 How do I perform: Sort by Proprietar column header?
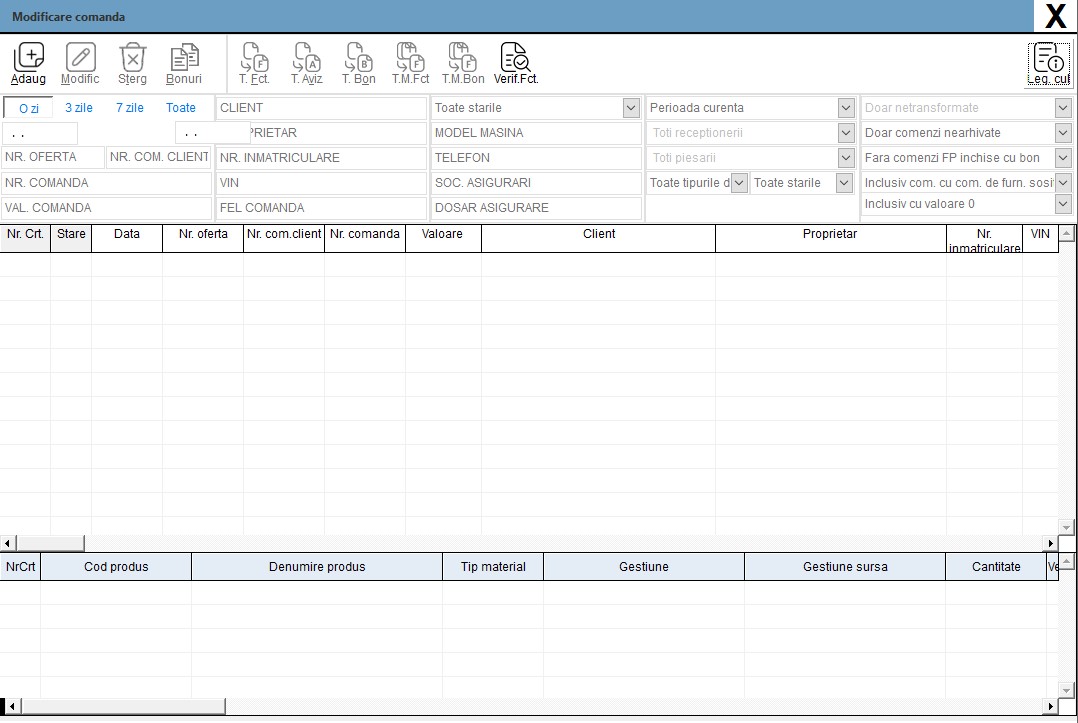coord(830,238)
